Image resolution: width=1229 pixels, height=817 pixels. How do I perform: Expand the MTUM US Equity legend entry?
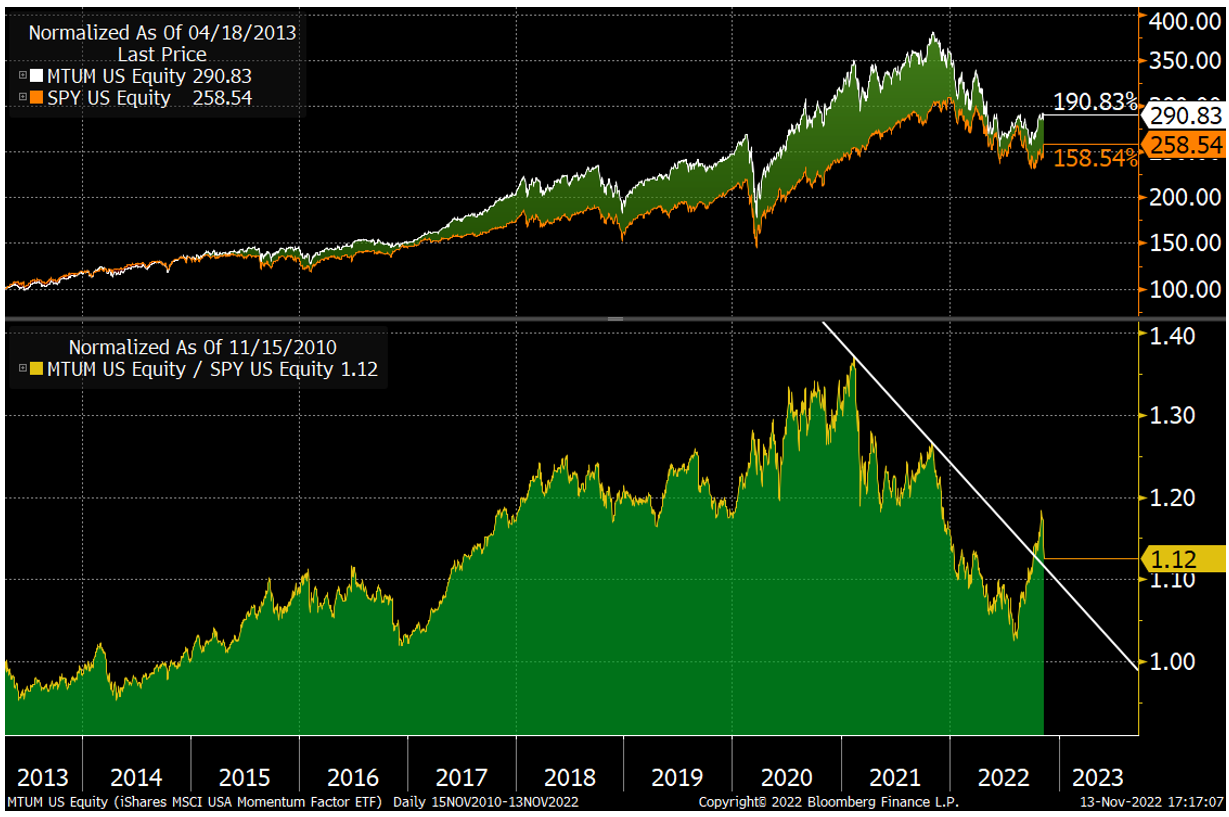pyautogui.click(x=23, y=76)
